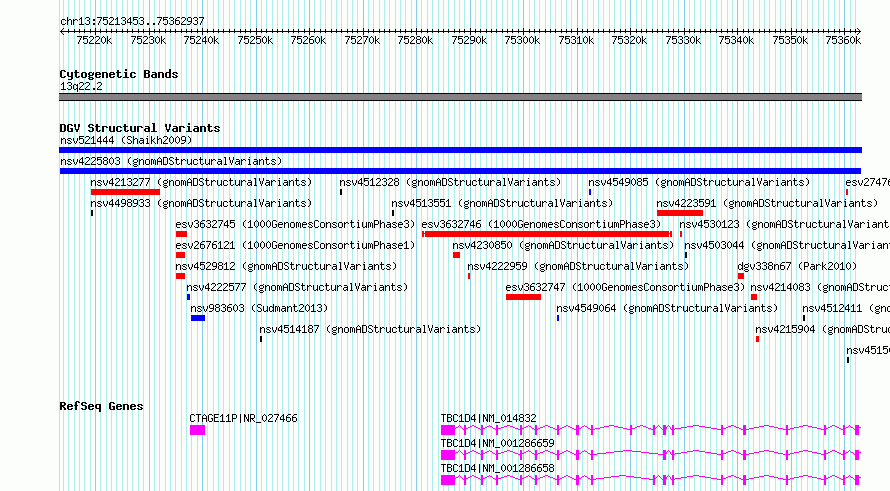Open nsv983603 (Sudmant2013) variant label
890x491 pixels.
(259, 308)
